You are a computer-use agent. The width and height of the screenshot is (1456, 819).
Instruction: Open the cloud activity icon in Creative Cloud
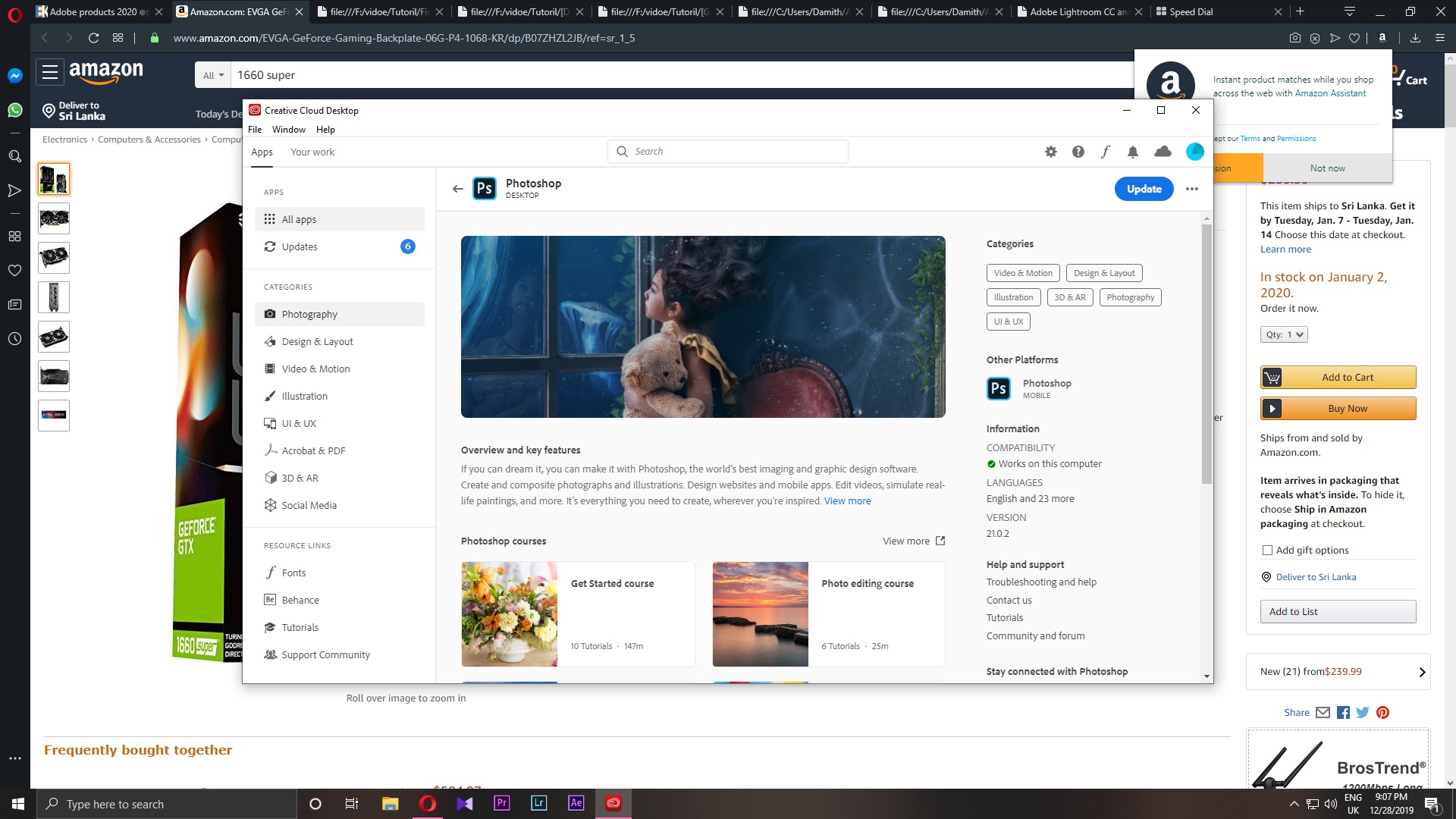1163,152
